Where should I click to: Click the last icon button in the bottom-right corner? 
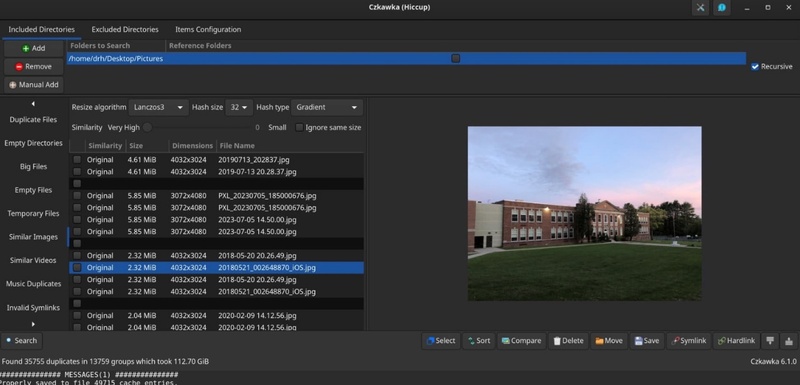point(789,341)
